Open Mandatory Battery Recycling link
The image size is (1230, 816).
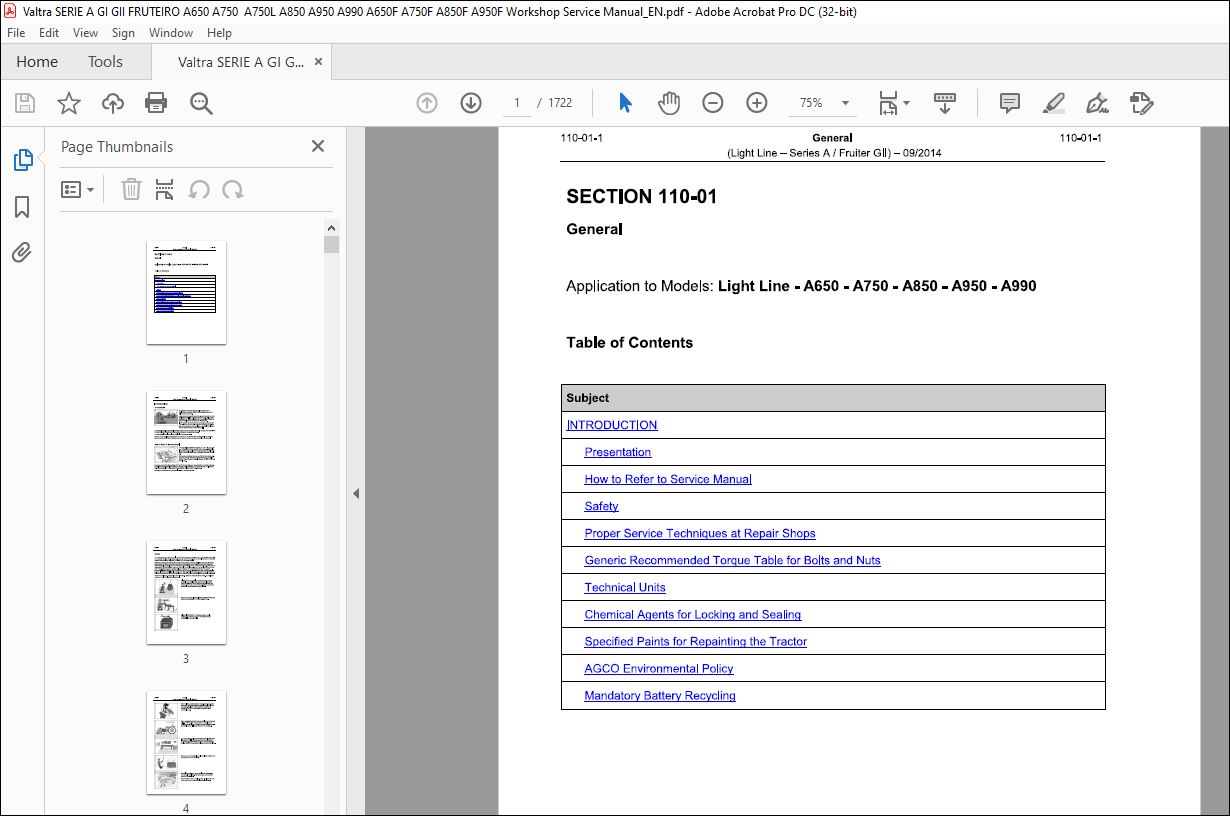(660, 695)
